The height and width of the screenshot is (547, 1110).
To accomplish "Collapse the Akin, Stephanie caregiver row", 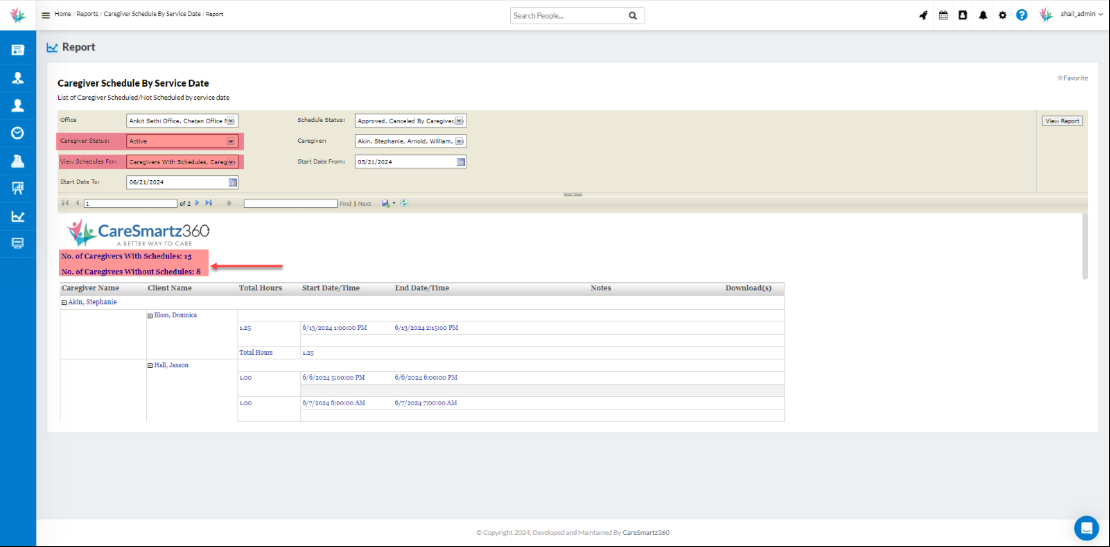I will (64, 301).
